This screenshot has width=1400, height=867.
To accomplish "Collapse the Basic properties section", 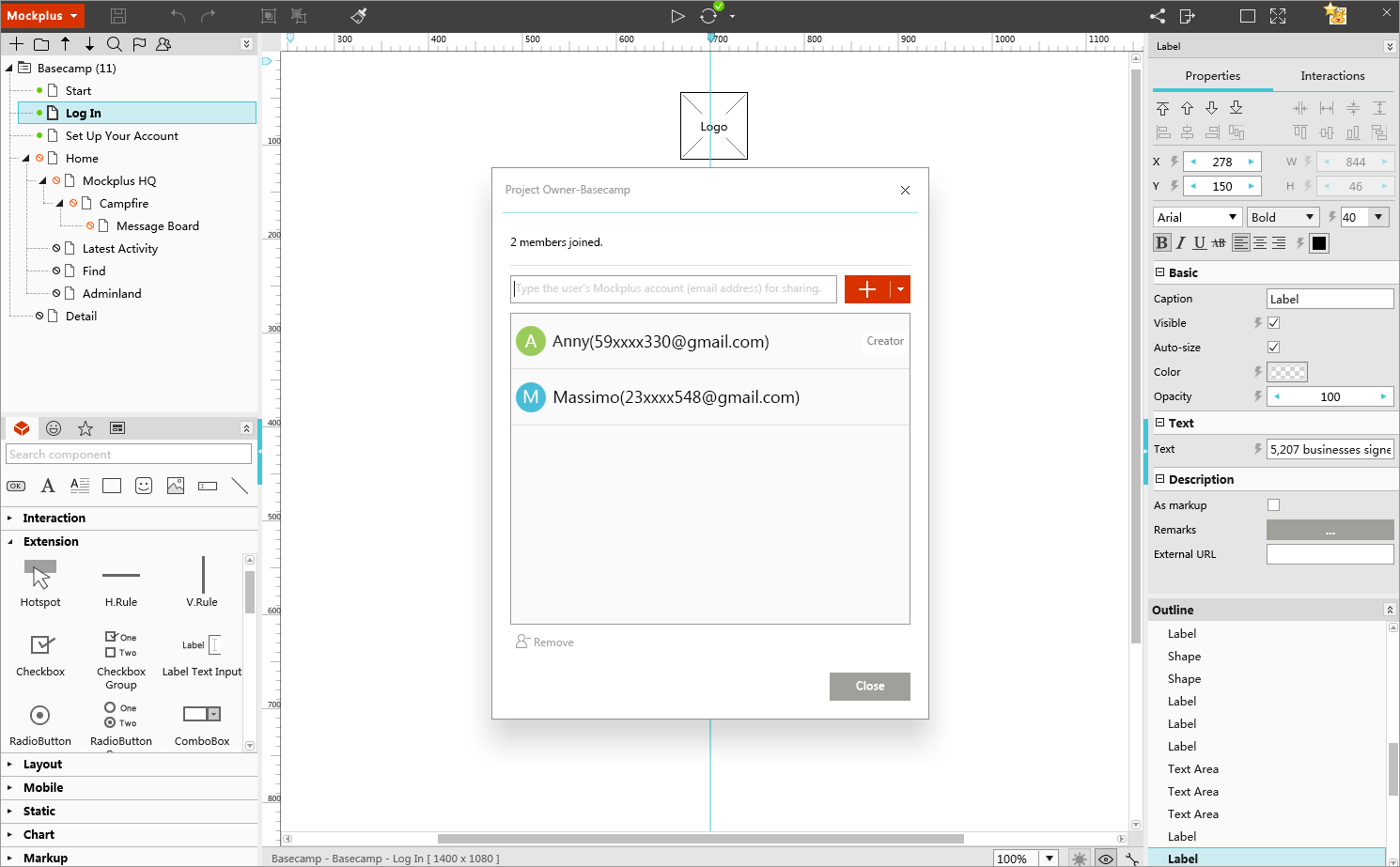I will [x=1160, y=272].
